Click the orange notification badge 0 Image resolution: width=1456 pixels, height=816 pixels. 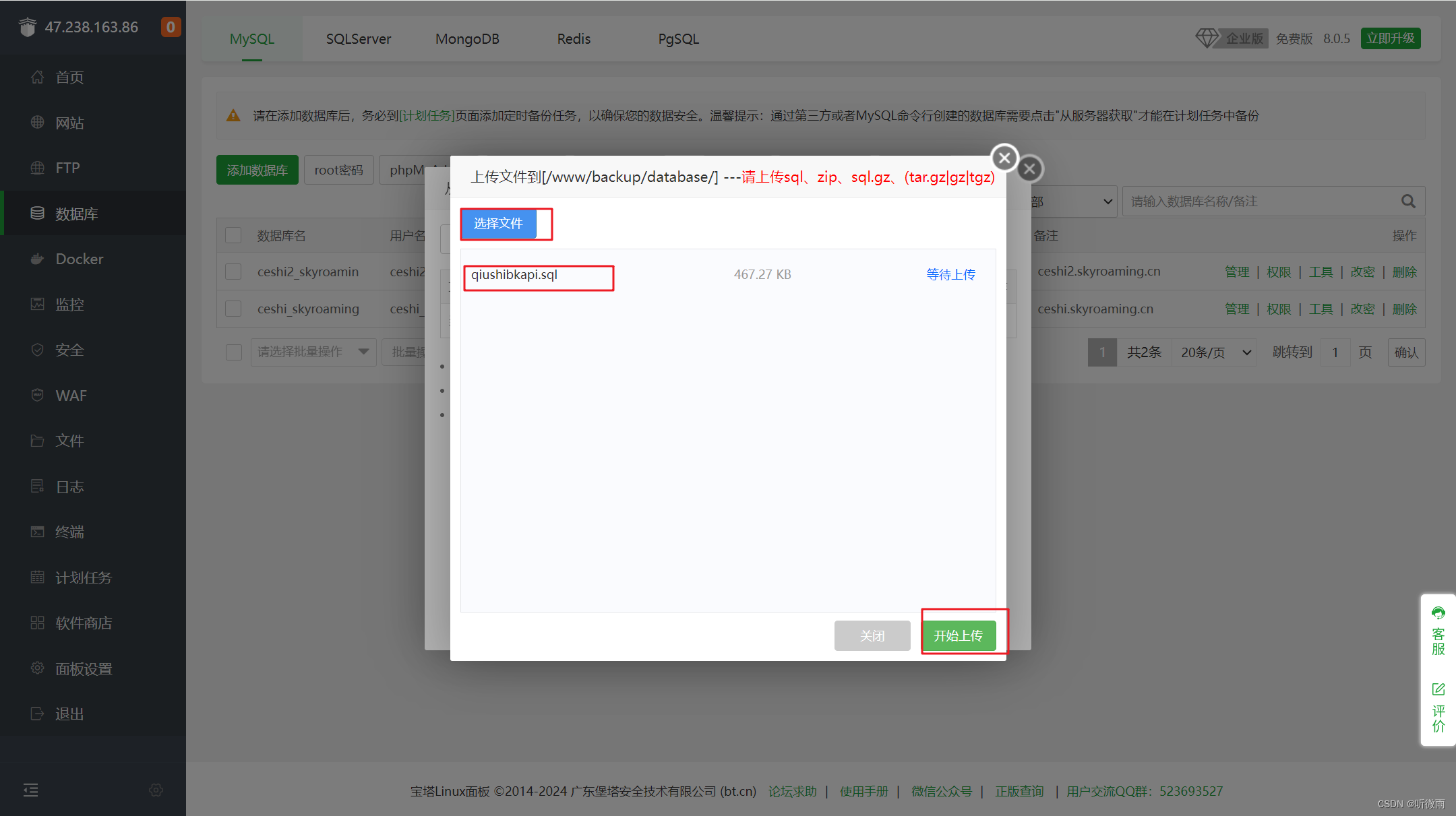pos(171,27)
